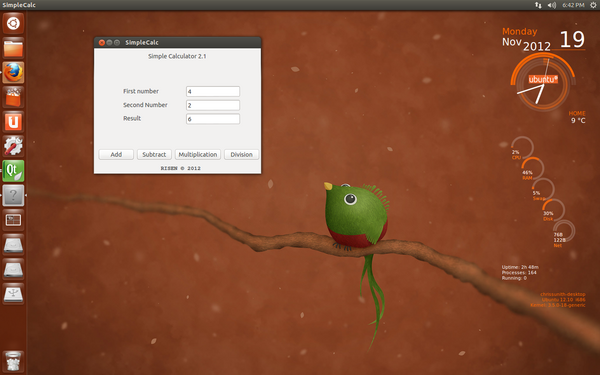
Task: Click the 'RISEN © 2012' footer text
Action: [x=181, y=168]
